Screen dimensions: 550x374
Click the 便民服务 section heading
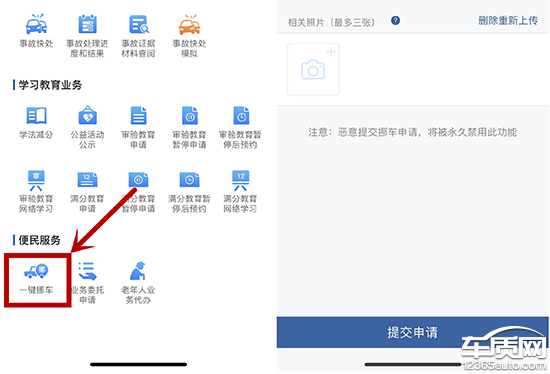coord(39,240)
